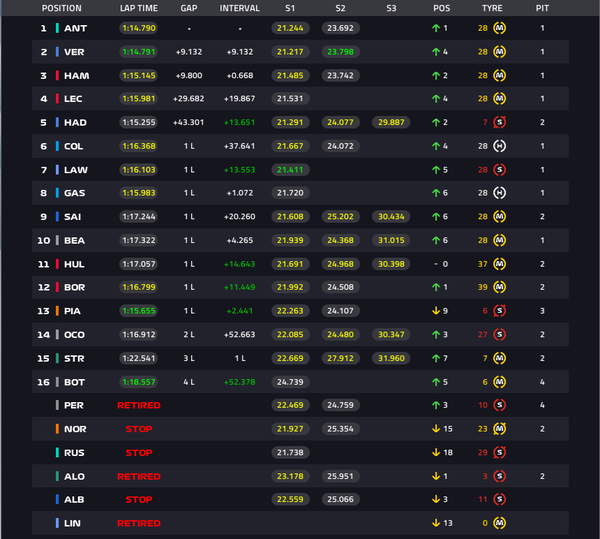
Task: Click the yellow down arrow for RUS
Action: pos(436,453)
